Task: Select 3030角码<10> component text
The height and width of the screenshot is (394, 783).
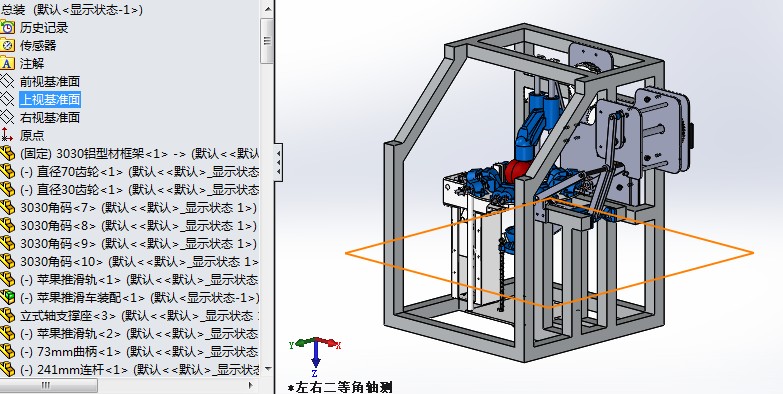Action: click(139, 261)
